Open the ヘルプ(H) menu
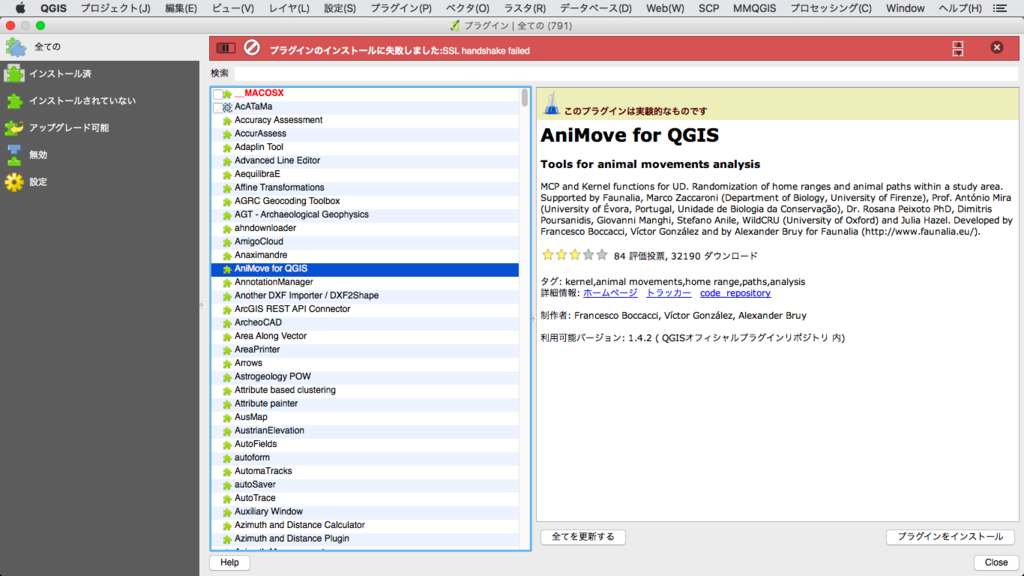The image size is (1024, 576). [960, 8]
